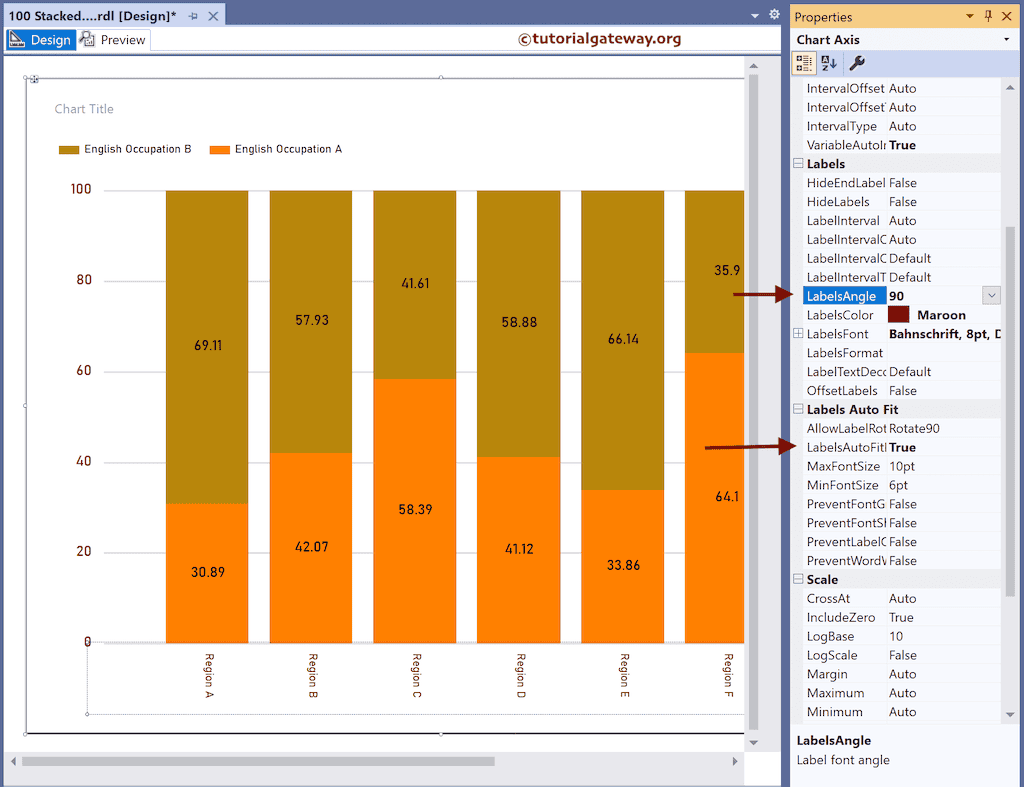Viewport: 1024px width, 787px height.
Task: Open Property Pages via the wrench icon
Action: click(857, 63)
